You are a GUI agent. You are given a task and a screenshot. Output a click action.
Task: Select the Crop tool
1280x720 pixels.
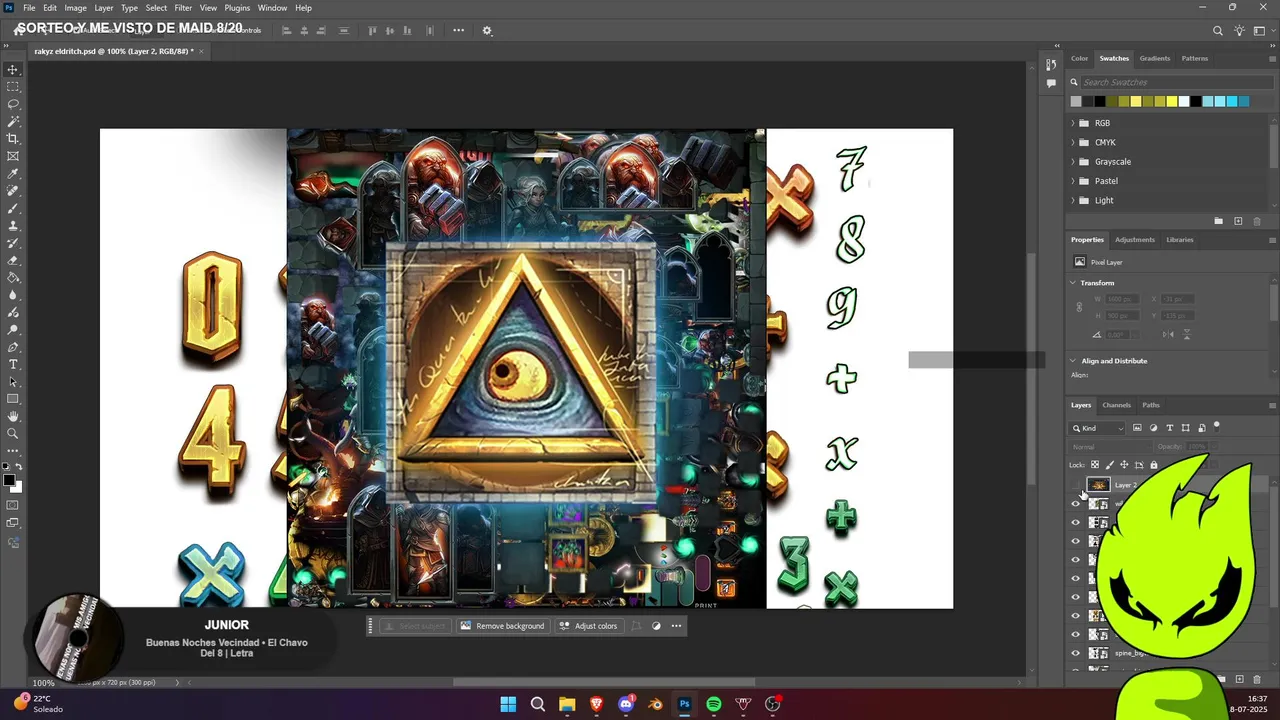[13, 139]
